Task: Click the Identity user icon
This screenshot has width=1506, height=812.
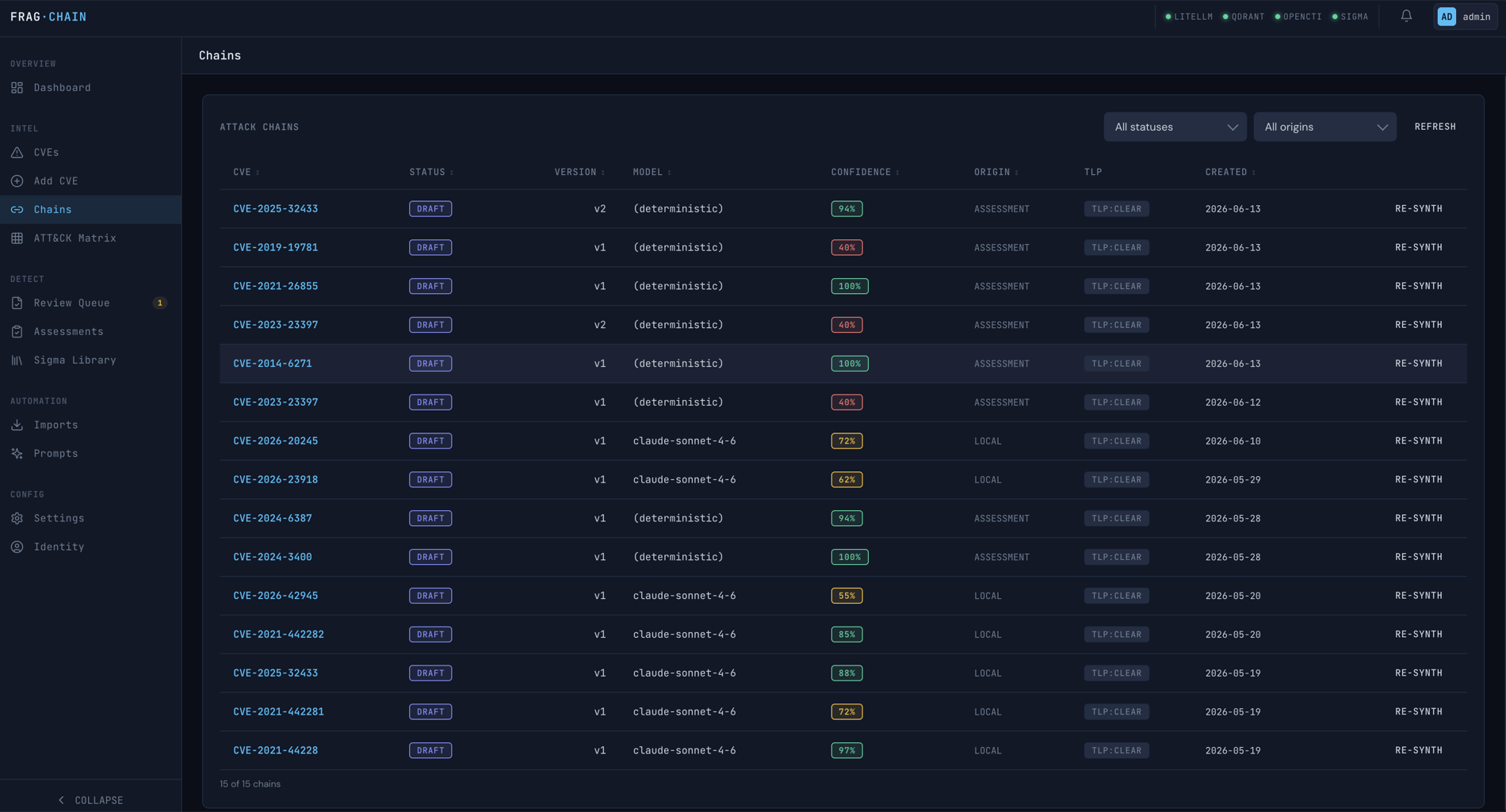Action: coord(17,547)
